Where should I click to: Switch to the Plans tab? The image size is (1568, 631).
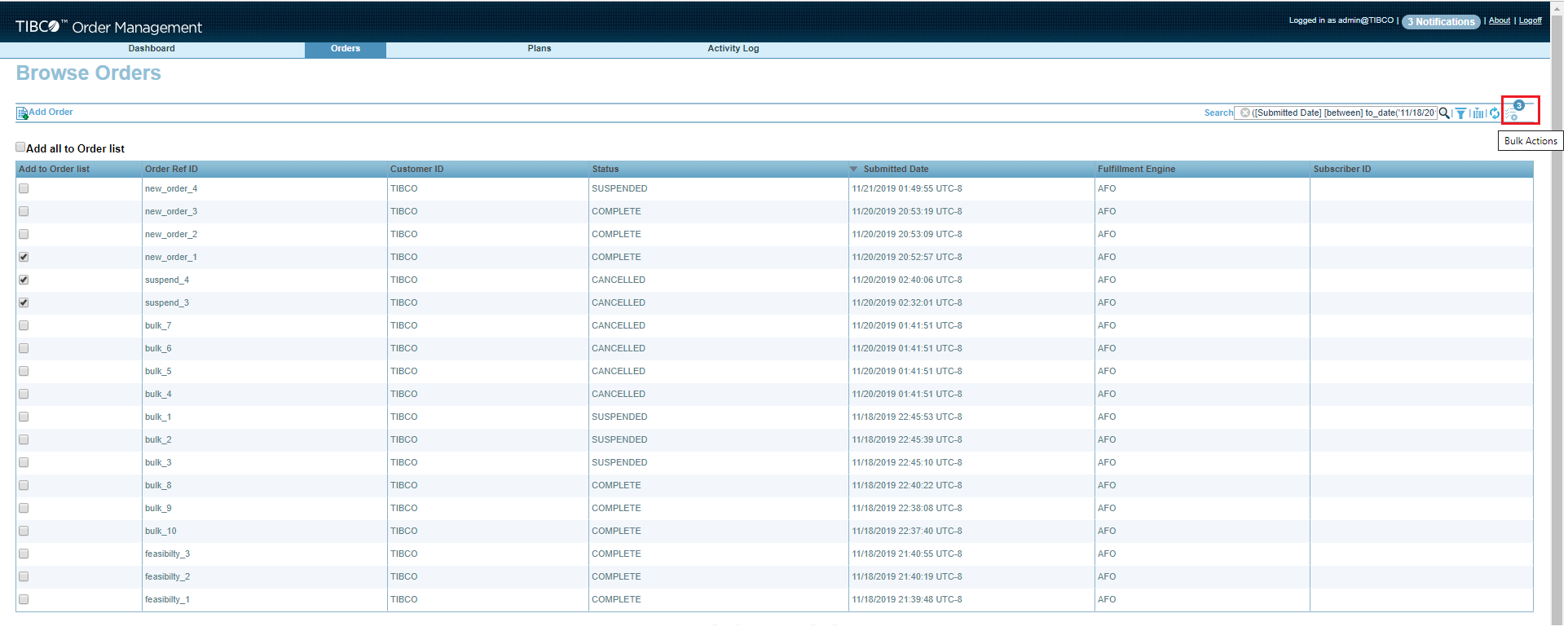click(540, 49)
